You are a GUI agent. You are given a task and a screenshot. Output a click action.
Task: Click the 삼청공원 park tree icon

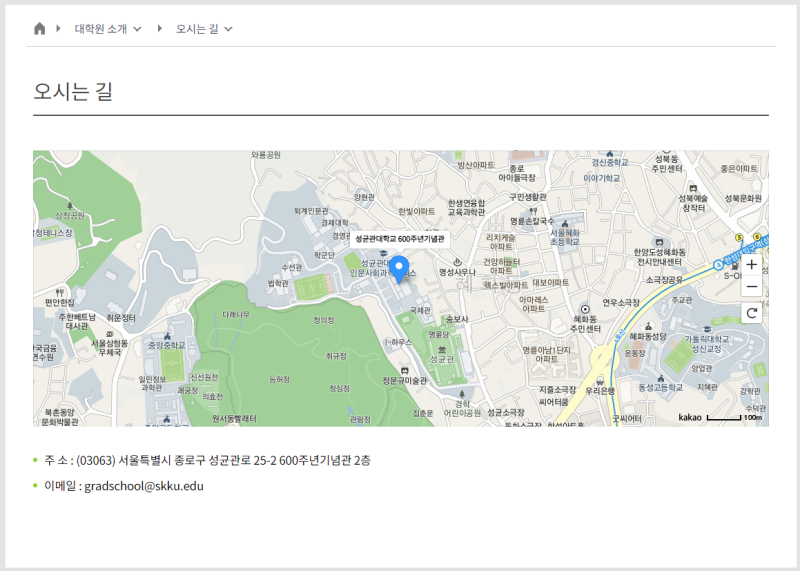pos(70,204)
